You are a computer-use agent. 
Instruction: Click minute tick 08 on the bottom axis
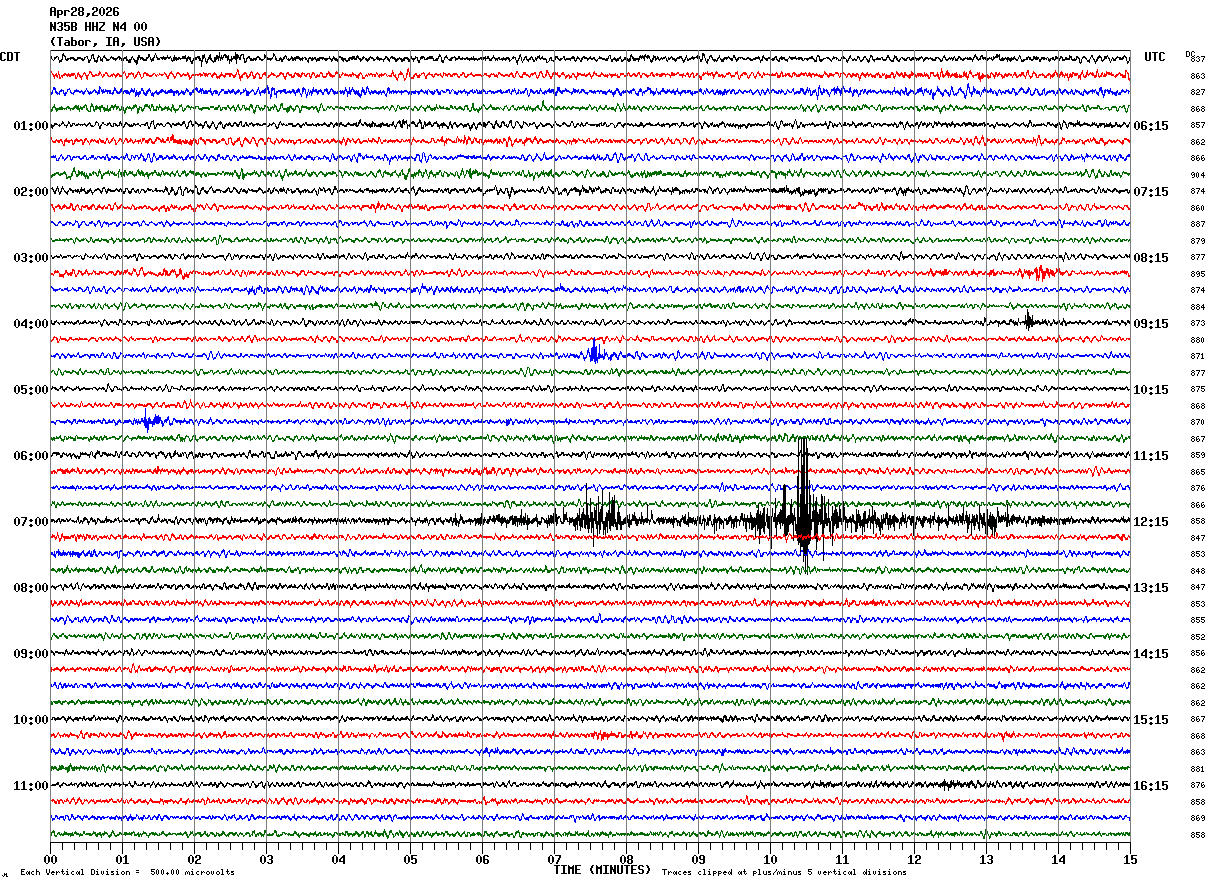pos(627,859)
